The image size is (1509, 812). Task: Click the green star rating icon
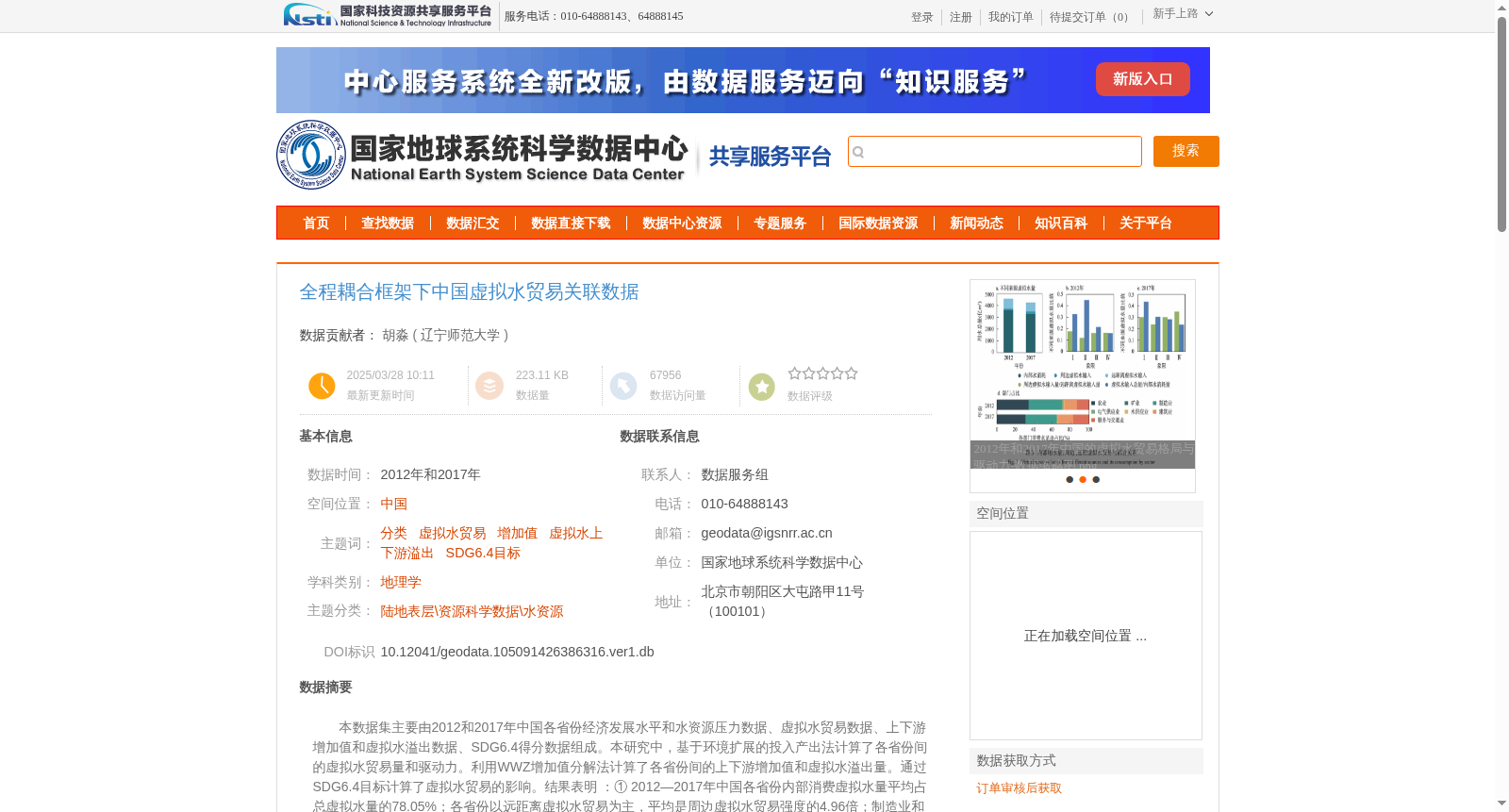[x=761, y=387]
